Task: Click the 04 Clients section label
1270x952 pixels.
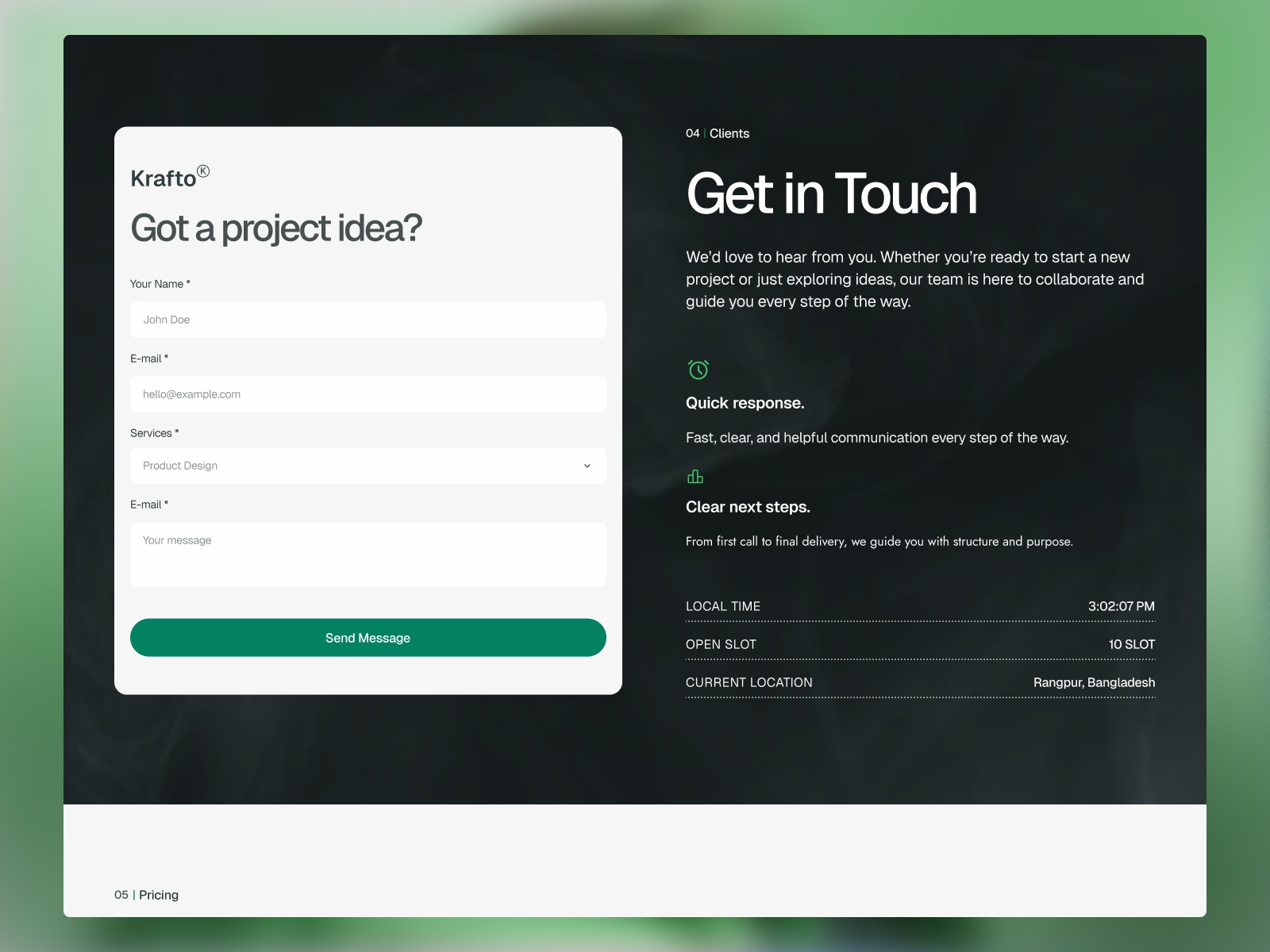Action: 717,133
